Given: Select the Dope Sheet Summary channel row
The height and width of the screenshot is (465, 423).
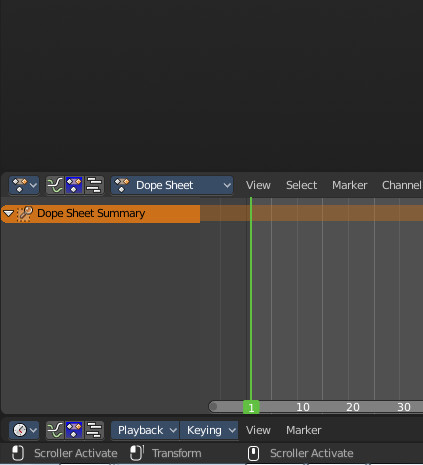Looking at the screenshot, I should pos(101,214).
